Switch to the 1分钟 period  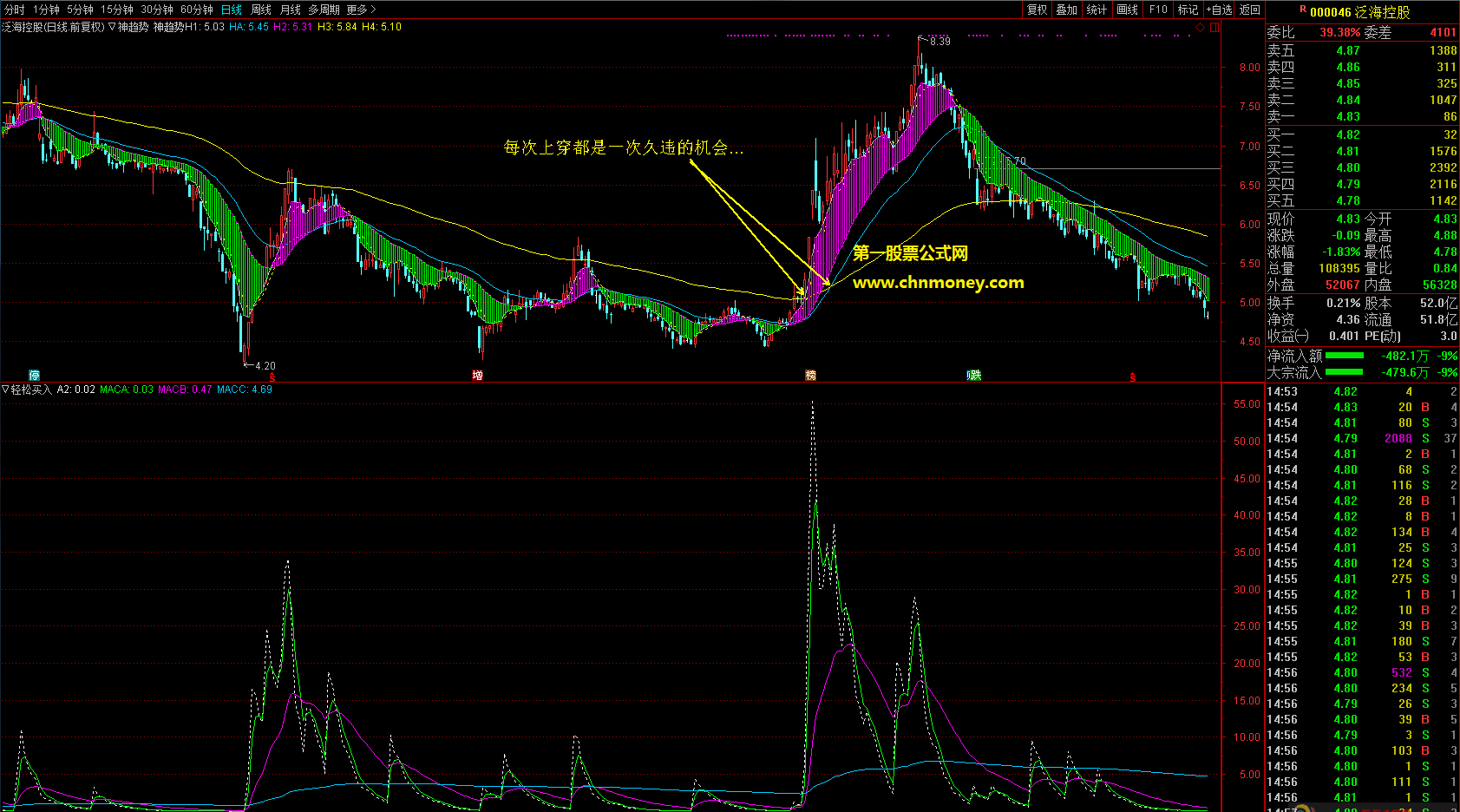47,10
